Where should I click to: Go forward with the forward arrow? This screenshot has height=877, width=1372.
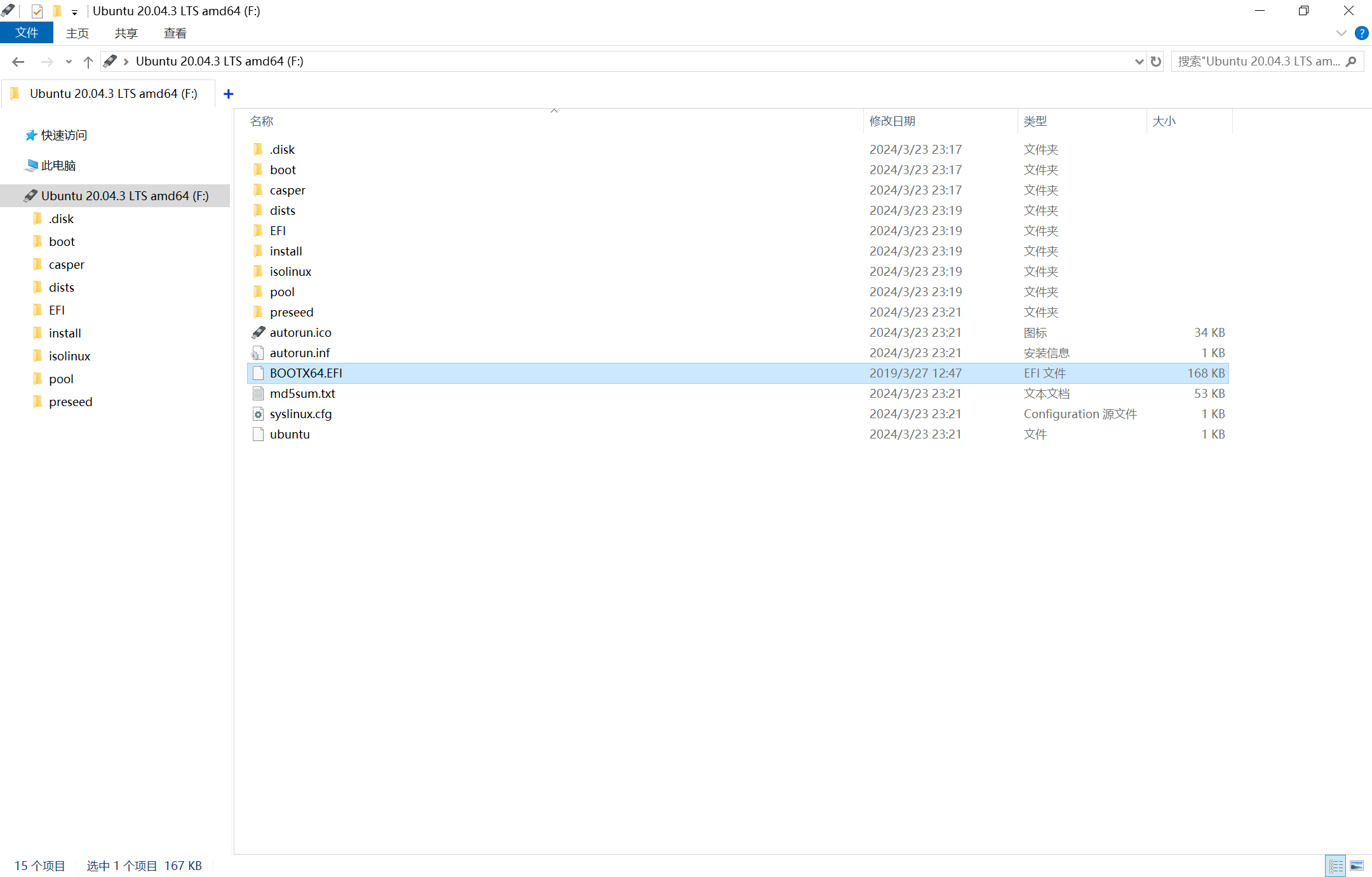(46, 62)
